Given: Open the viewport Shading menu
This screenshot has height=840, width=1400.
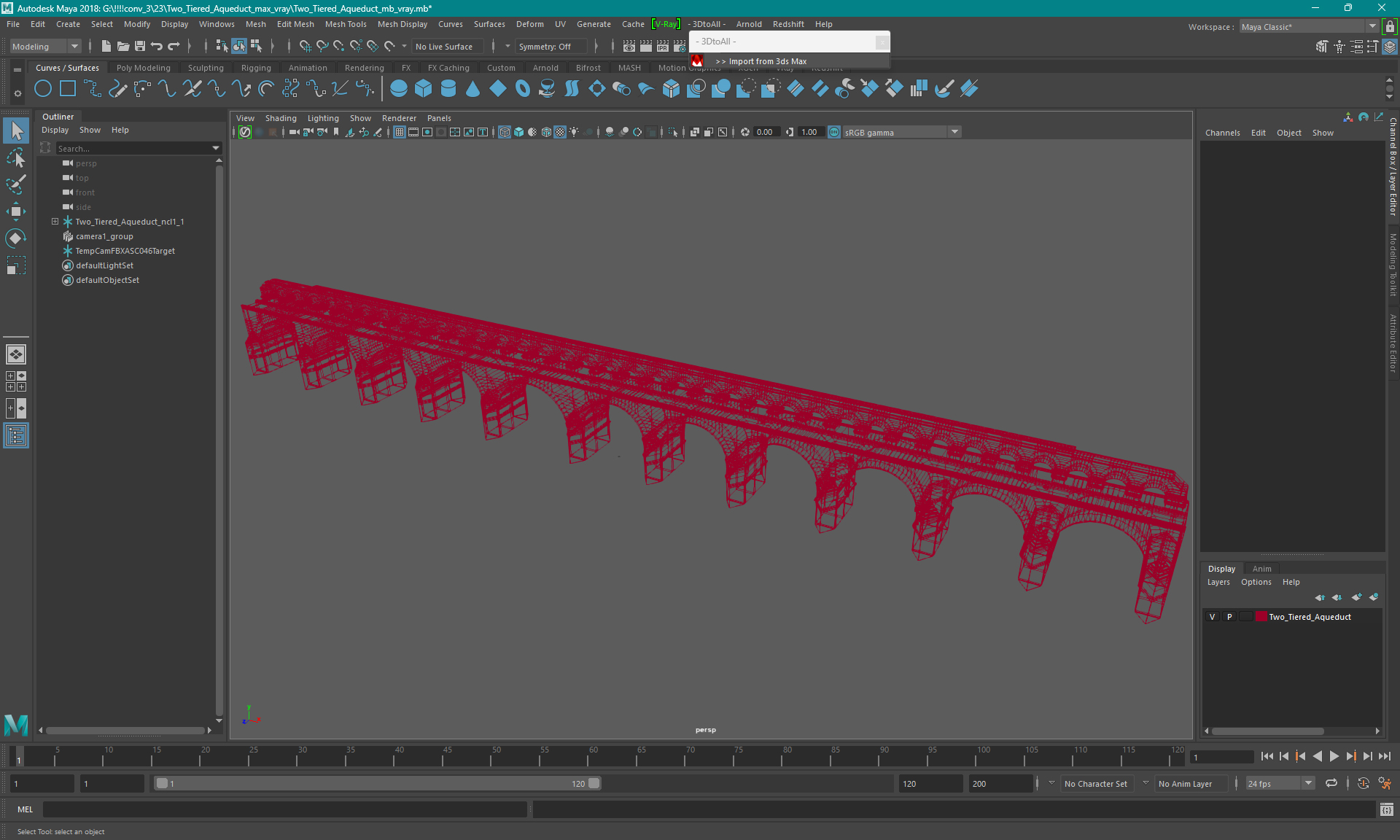Looking at the screenshot, I should [x=281, y=118].
